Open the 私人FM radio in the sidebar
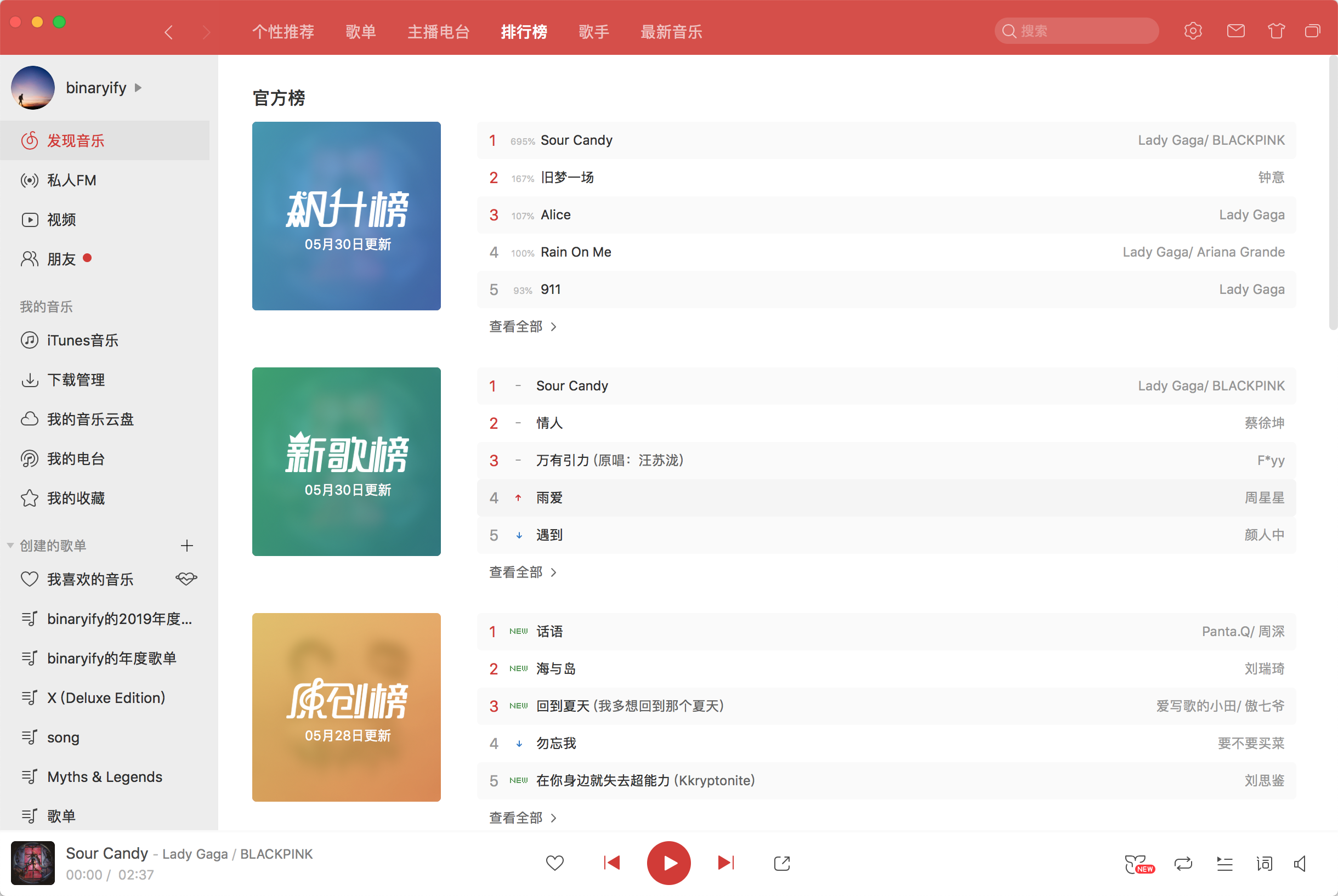Screen dimensions: 1338x896 click(x=72, y=180)
